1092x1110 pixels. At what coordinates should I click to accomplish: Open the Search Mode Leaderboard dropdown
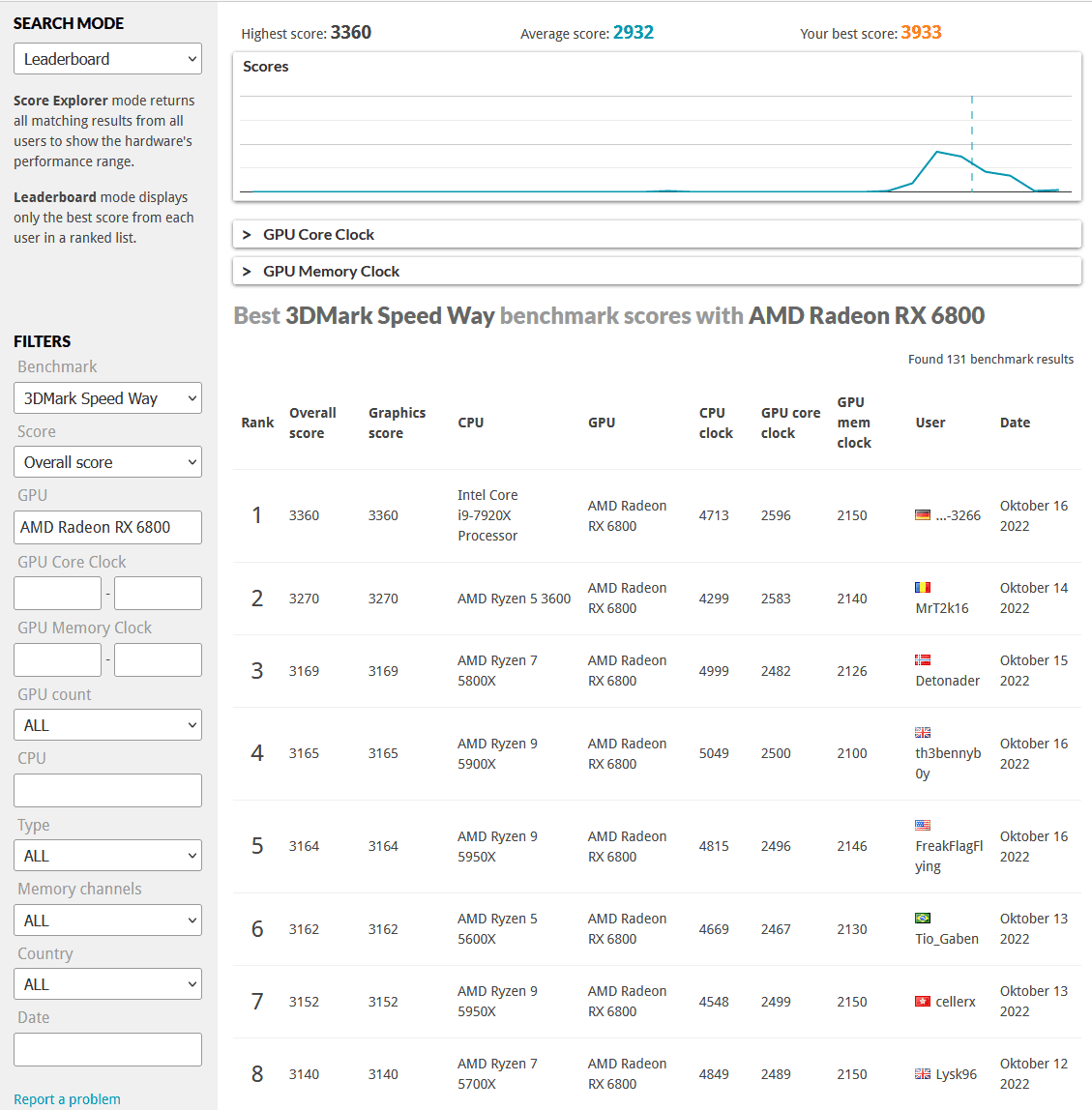click(107, 59)
